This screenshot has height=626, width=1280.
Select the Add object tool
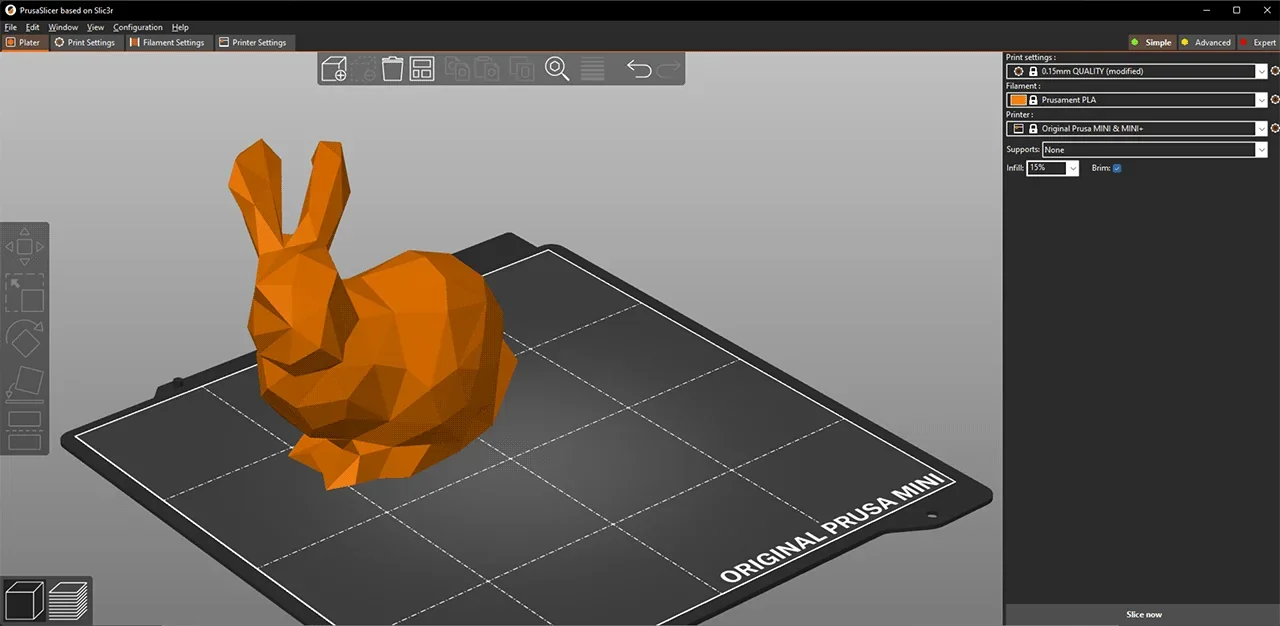pos(334,68)
